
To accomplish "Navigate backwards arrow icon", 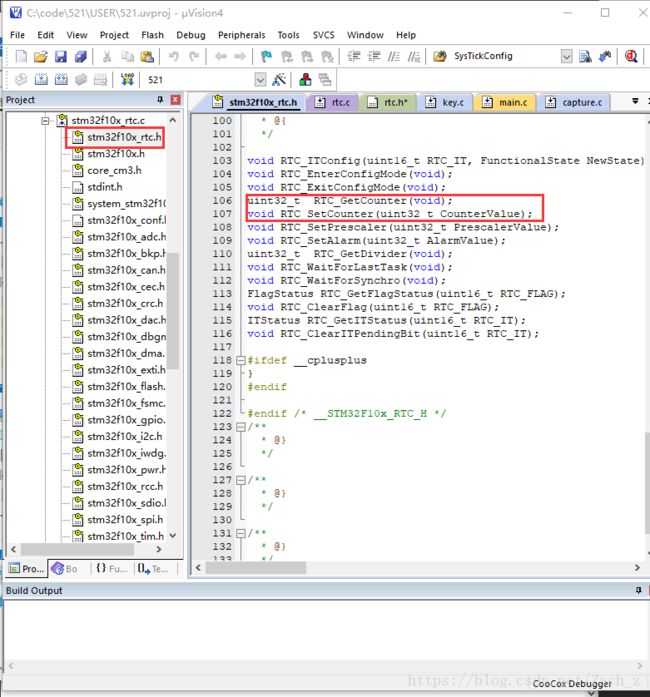I will [221, 56].
